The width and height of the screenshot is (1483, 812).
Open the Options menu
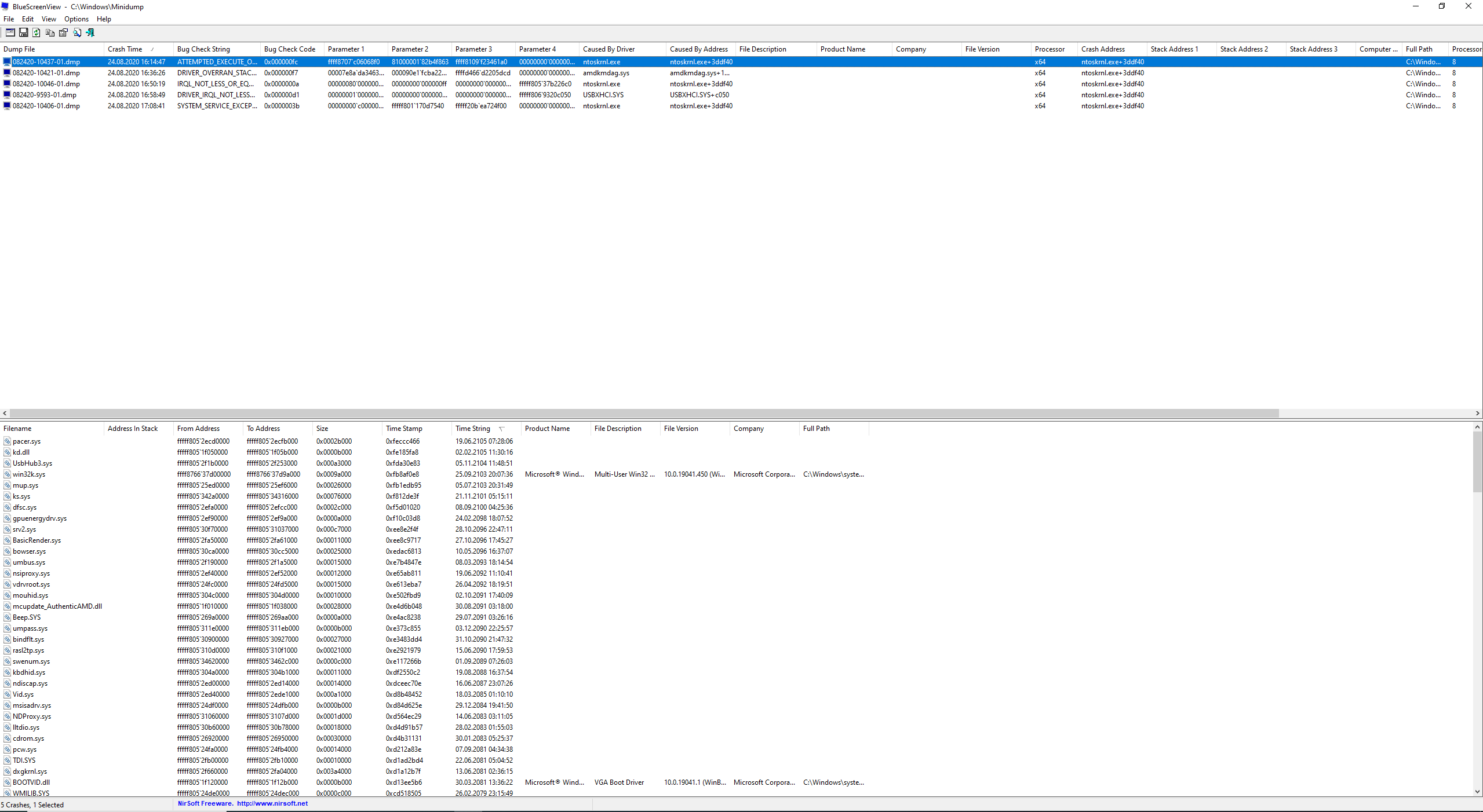pos(76,19)
